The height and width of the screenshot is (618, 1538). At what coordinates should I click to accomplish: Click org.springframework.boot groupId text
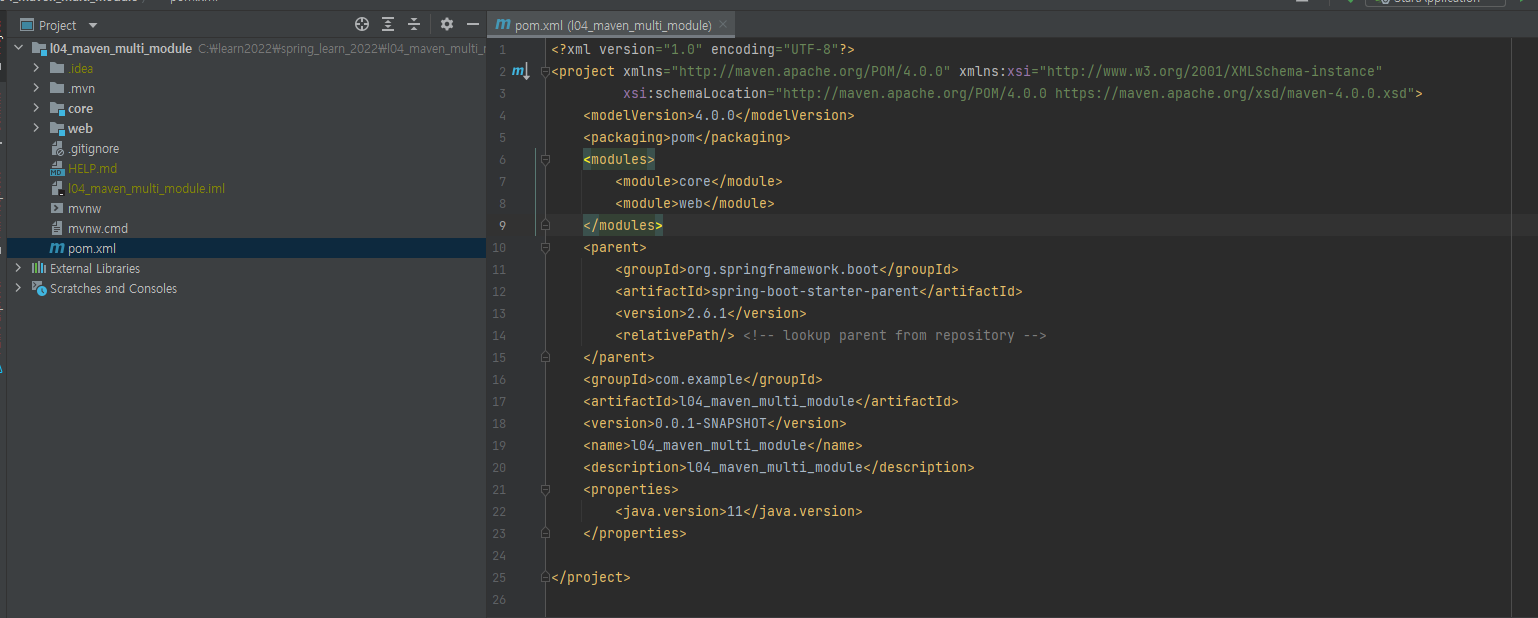pos(783,269)
